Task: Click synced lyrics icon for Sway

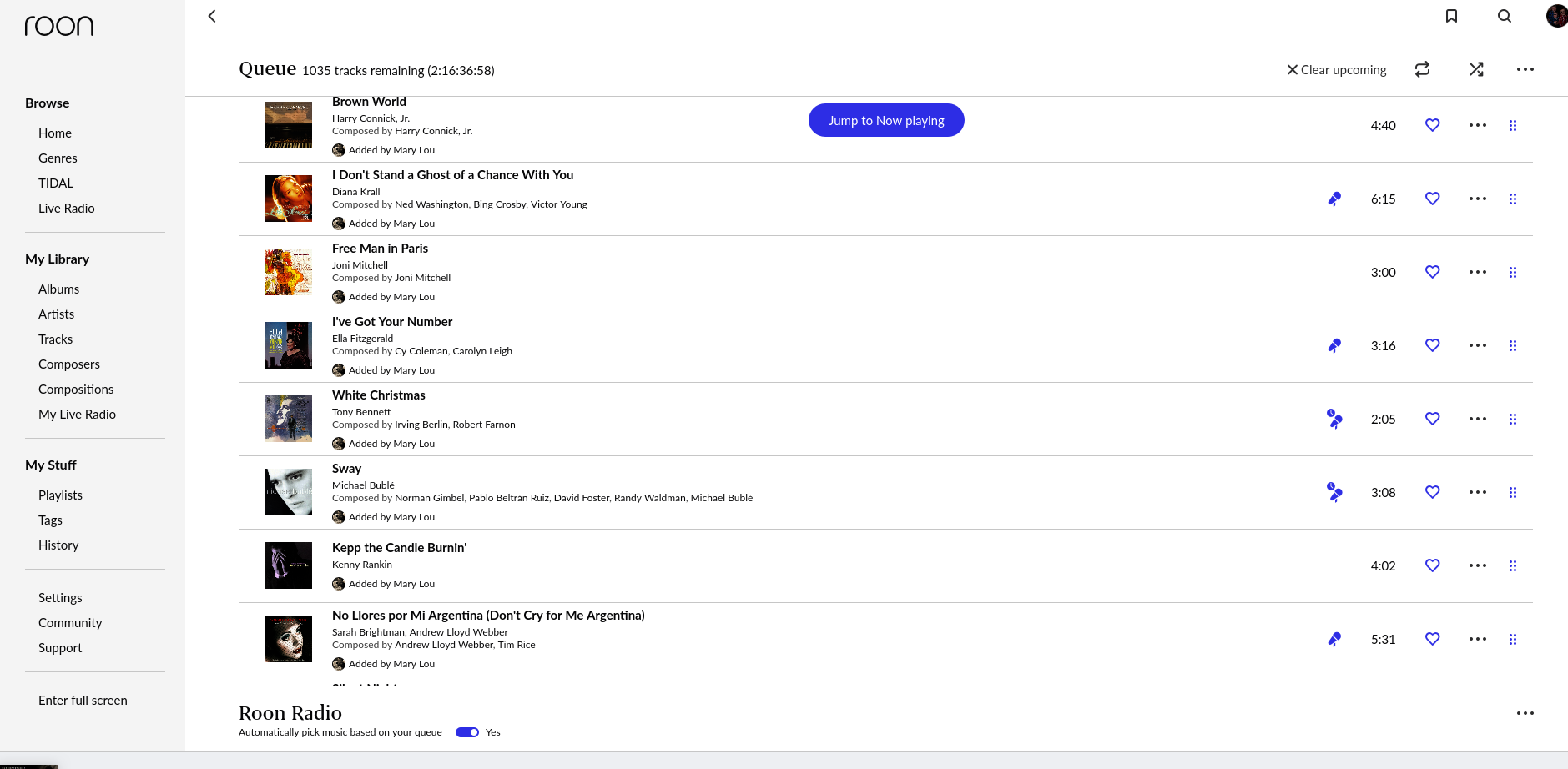Action: coord(1334,492)
